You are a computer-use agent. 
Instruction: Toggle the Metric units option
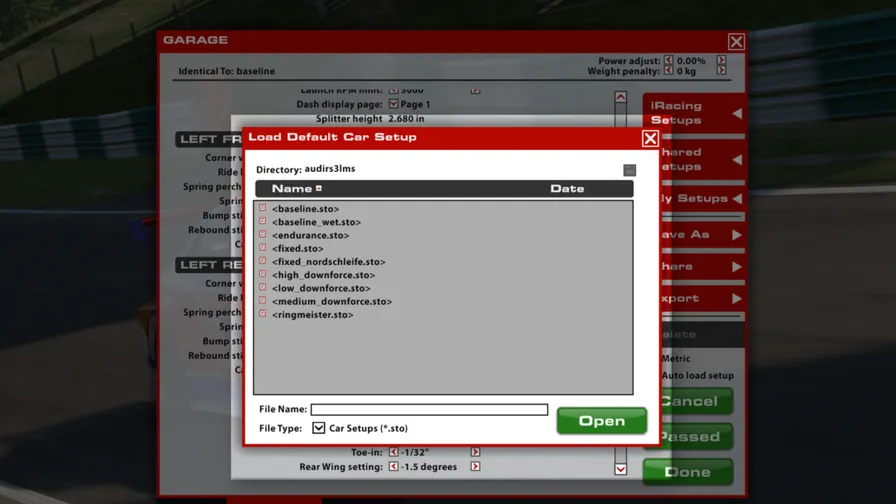click(x=676, y=358)
